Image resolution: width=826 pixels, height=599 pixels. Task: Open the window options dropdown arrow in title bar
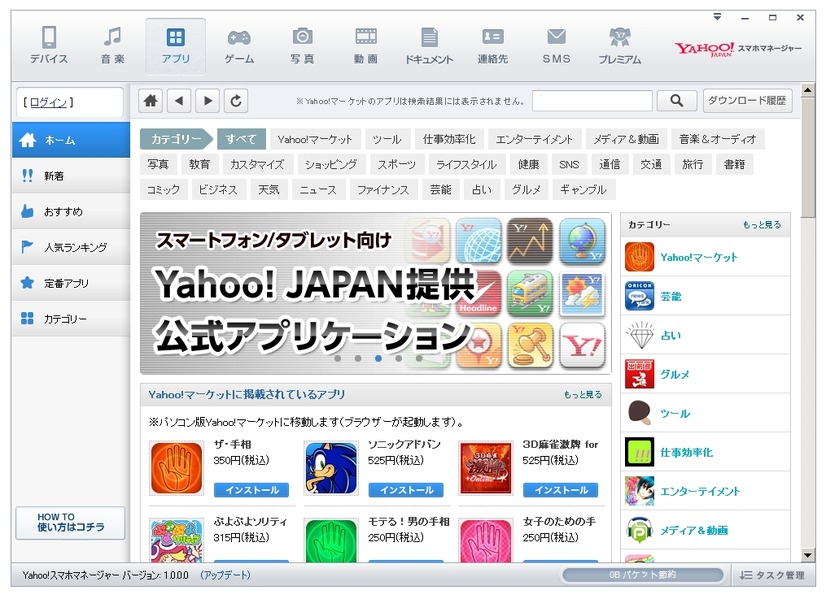717,17
